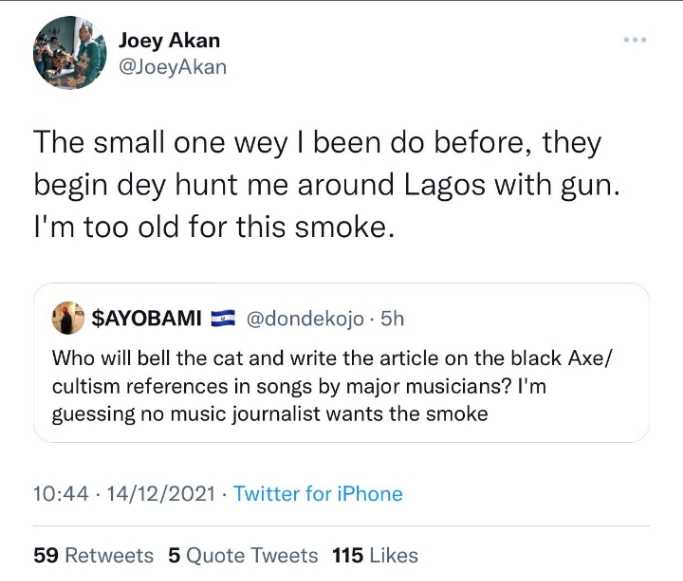Screen dimensions: 683x581
Task: Click the 5h timestamp on quoted tweet
Action: [x=392, y=319]
